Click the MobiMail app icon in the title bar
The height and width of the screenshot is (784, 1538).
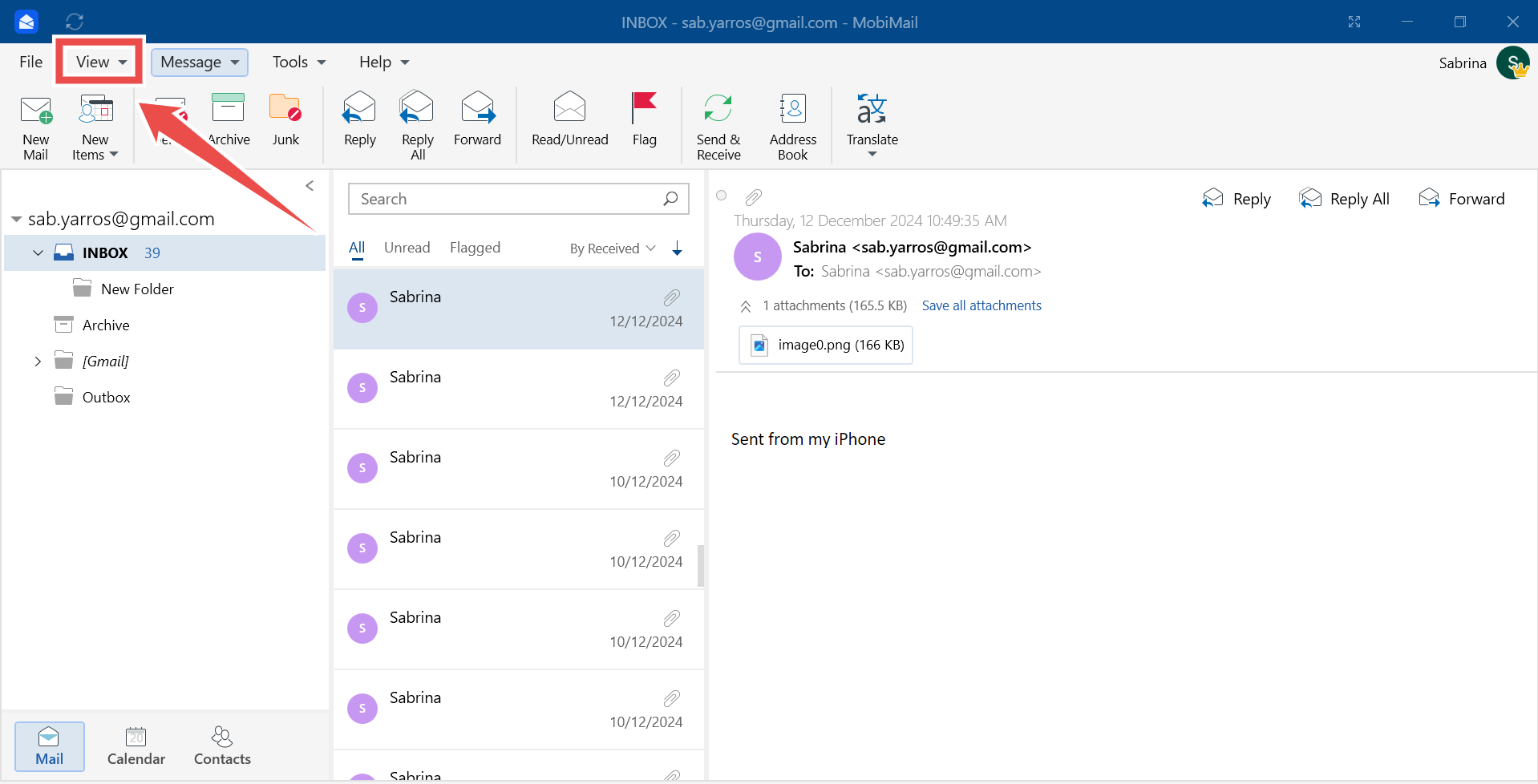(26, 22)
